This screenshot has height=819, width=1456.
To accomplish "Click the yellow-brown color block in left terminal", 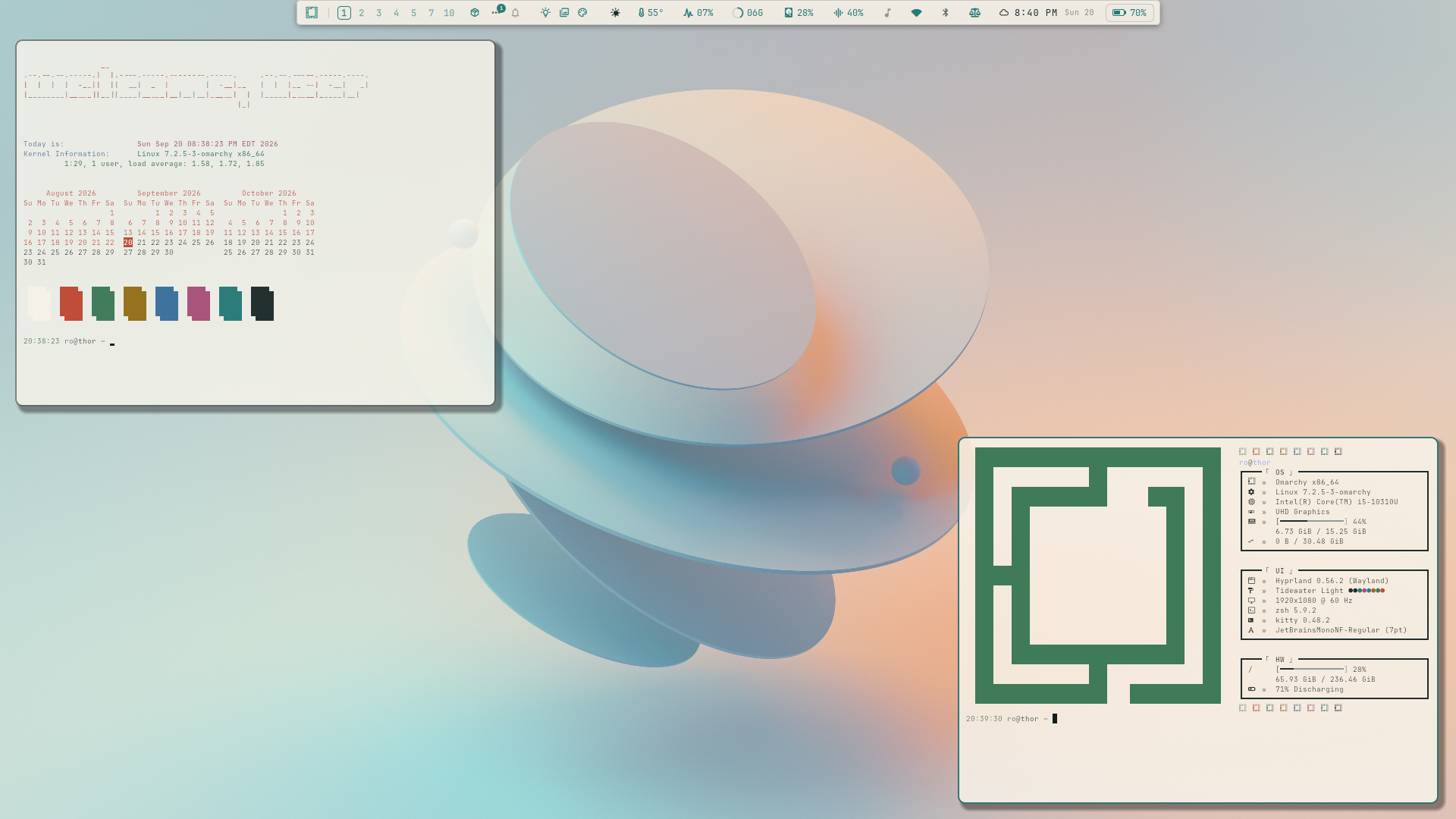I will (x=135, y=303).
